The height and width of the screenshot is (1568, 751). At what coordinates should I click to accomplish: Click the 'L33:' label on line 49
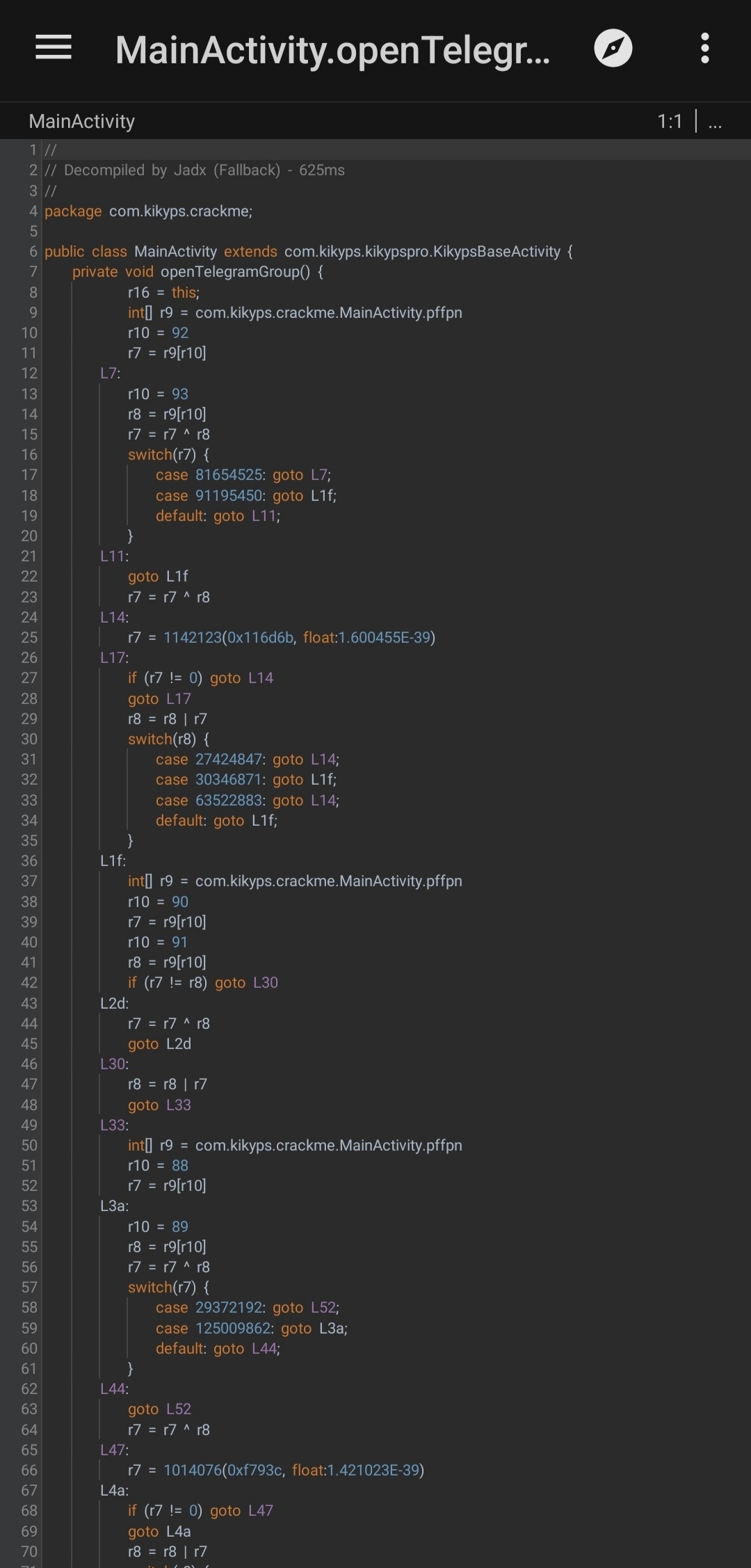pyautogui.click(x=114, y=1125)
